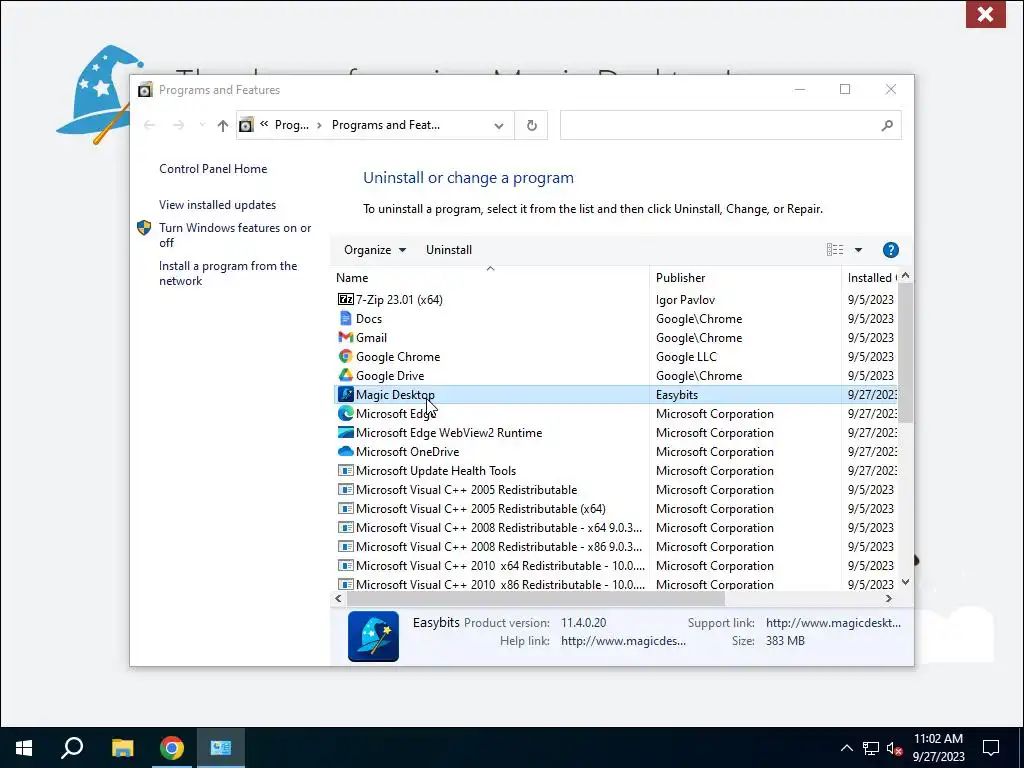1024x768 pixels.
Task: Click the Prog... breadcrumb segment
Action: (292, 125)
